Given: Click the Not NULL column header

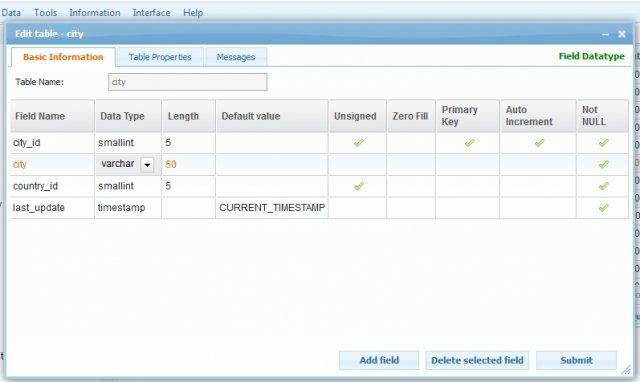Looking at the screenshot, I should [603, 116].
